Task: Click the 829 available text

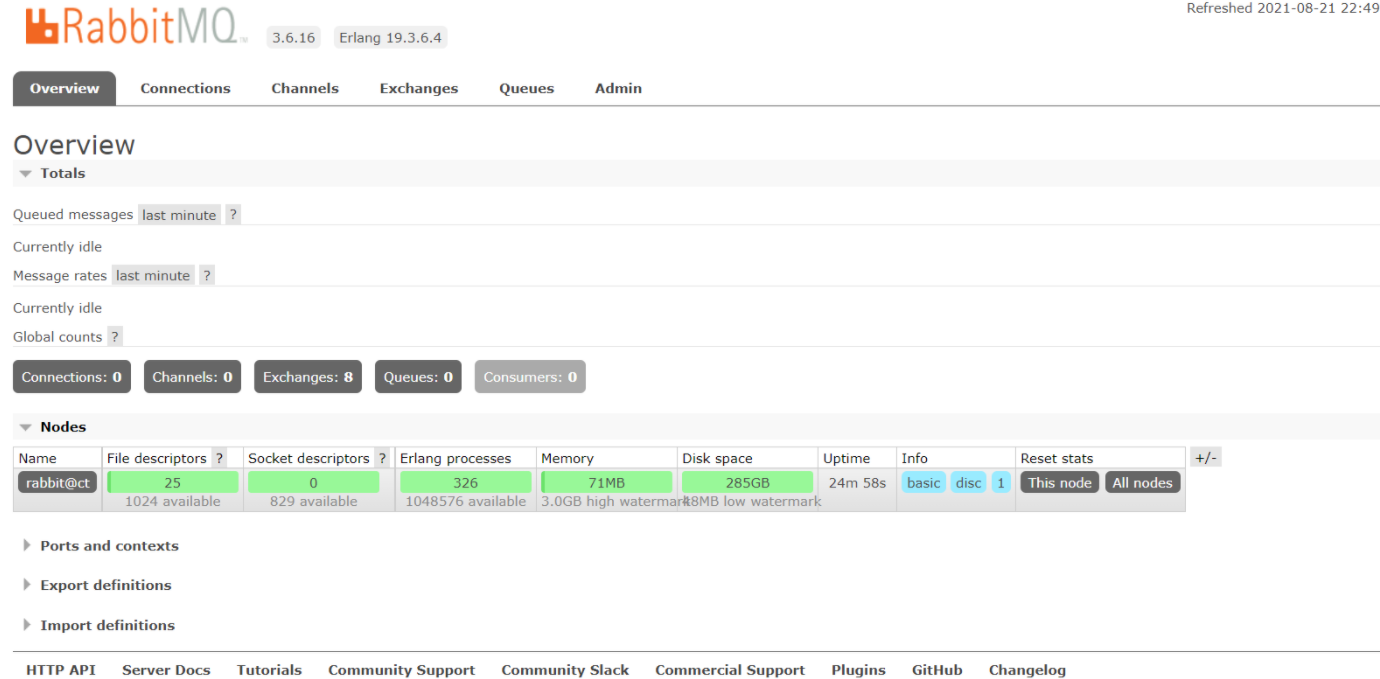Action: tap(314, 501)
